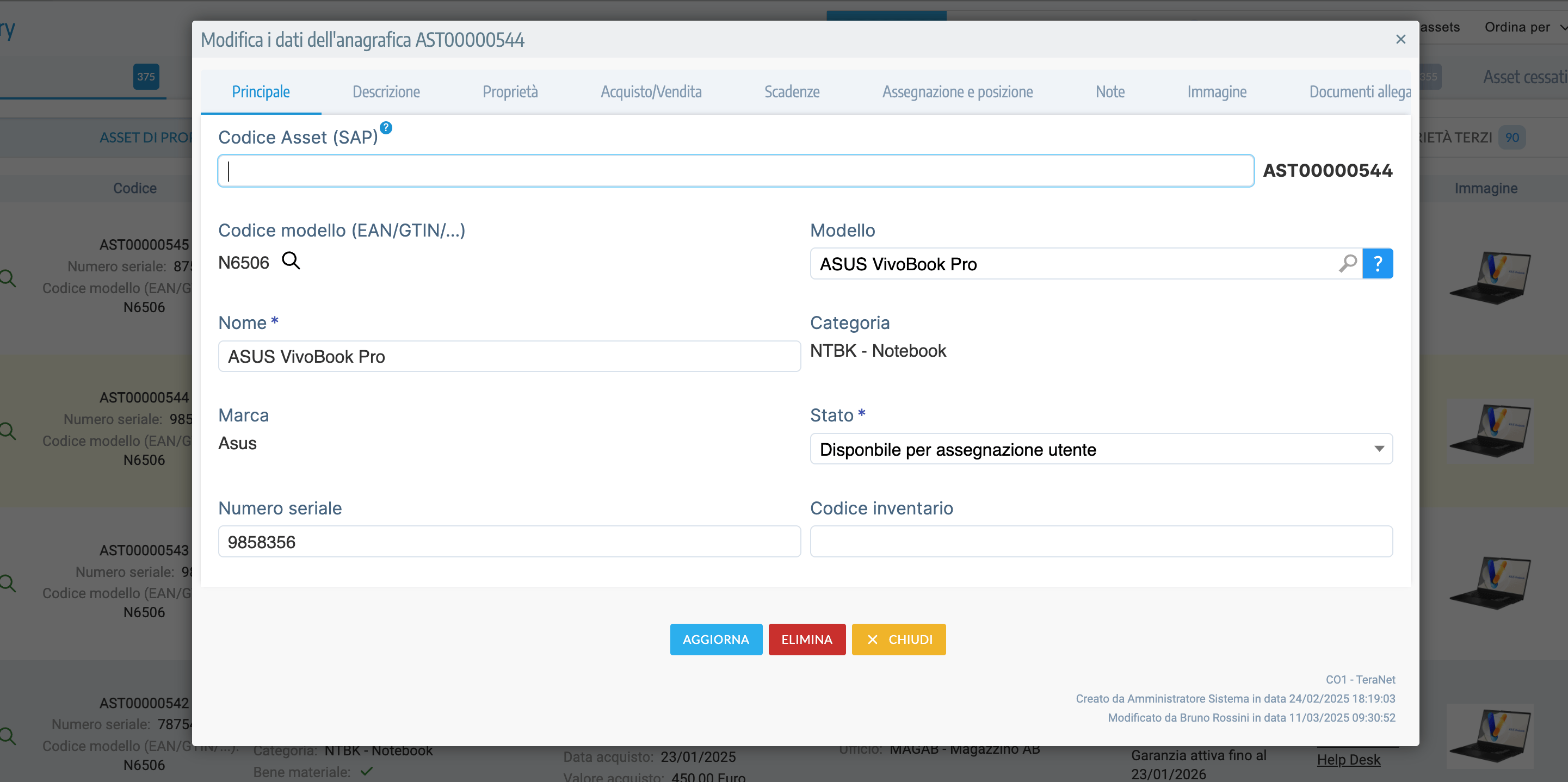Click laptop thumbnail in AST00000545 row
Image resolution: width=1568 pixels, height=782 pixels.
[x=1490, y=277]
